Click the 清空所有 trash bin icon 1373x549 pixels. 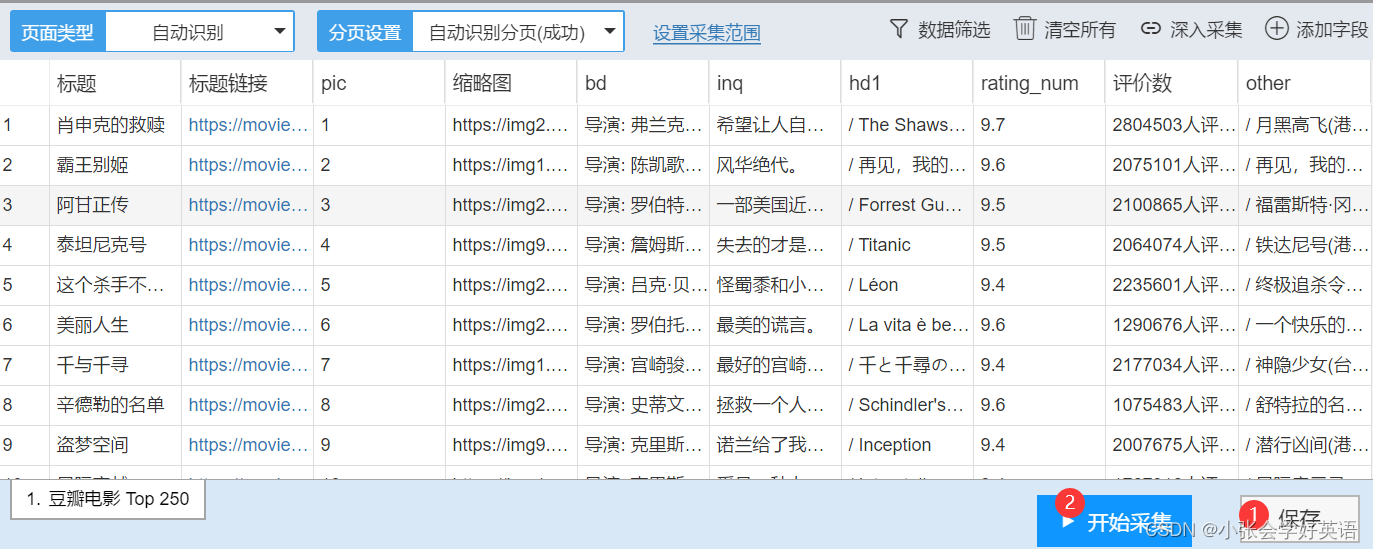coord(1024,28)
